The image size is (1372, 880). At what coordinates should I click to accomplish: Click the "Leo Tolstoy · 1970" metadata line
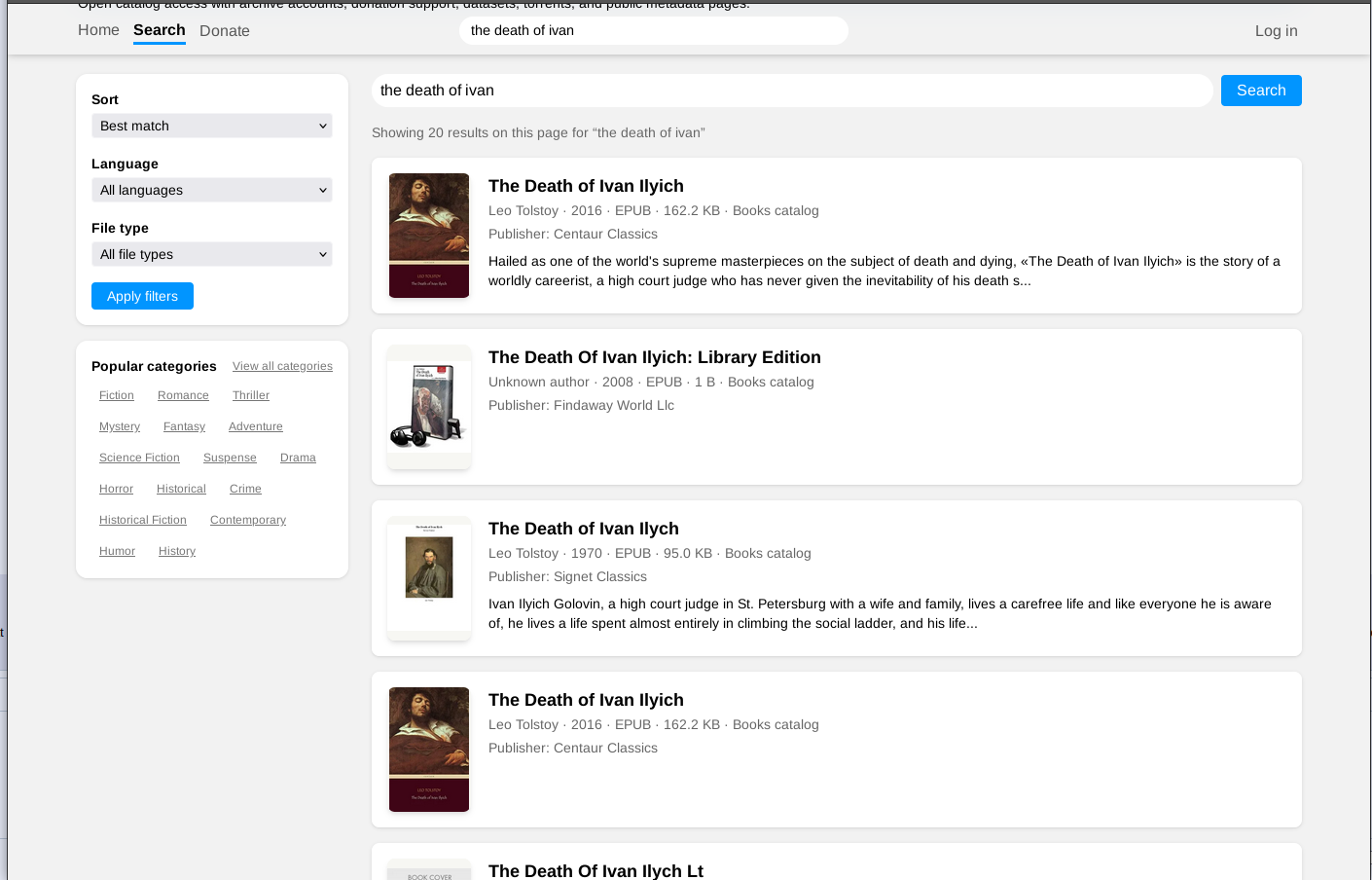649,553
